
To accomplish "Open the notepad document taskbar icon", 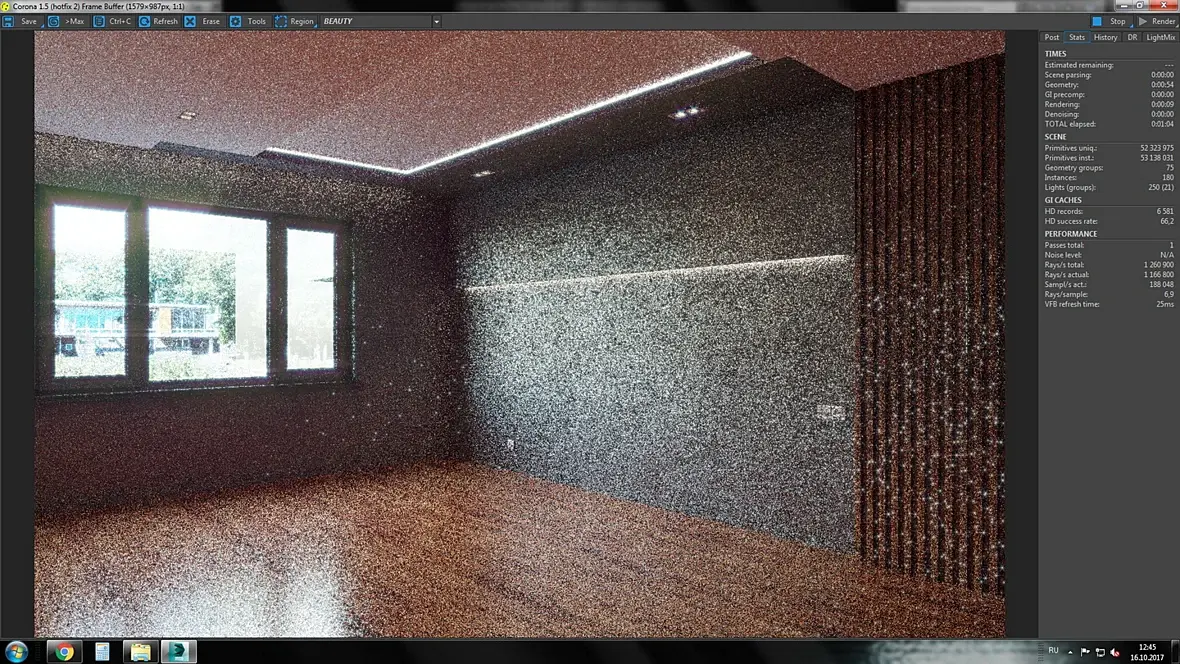I will pyautogui.click(x=102, y=651).
